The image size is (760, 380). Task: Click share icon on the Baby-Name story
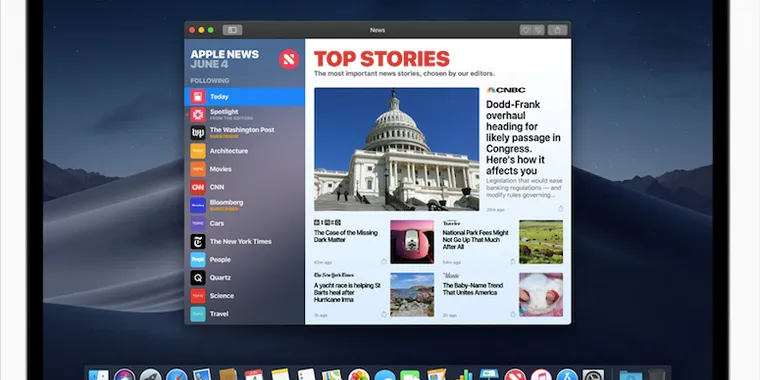coord(512,315)
